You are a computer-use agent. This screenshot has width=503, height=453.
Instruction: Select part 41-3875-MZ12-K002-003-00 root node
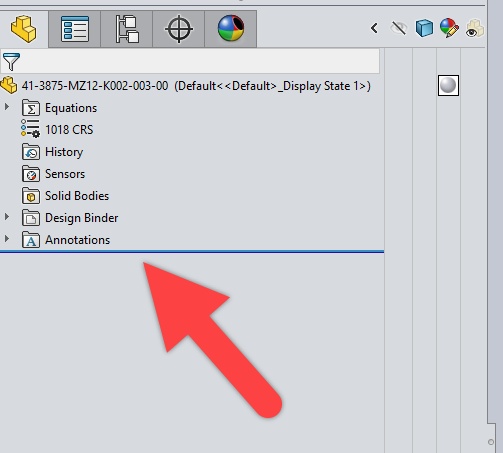coord(196,86)
